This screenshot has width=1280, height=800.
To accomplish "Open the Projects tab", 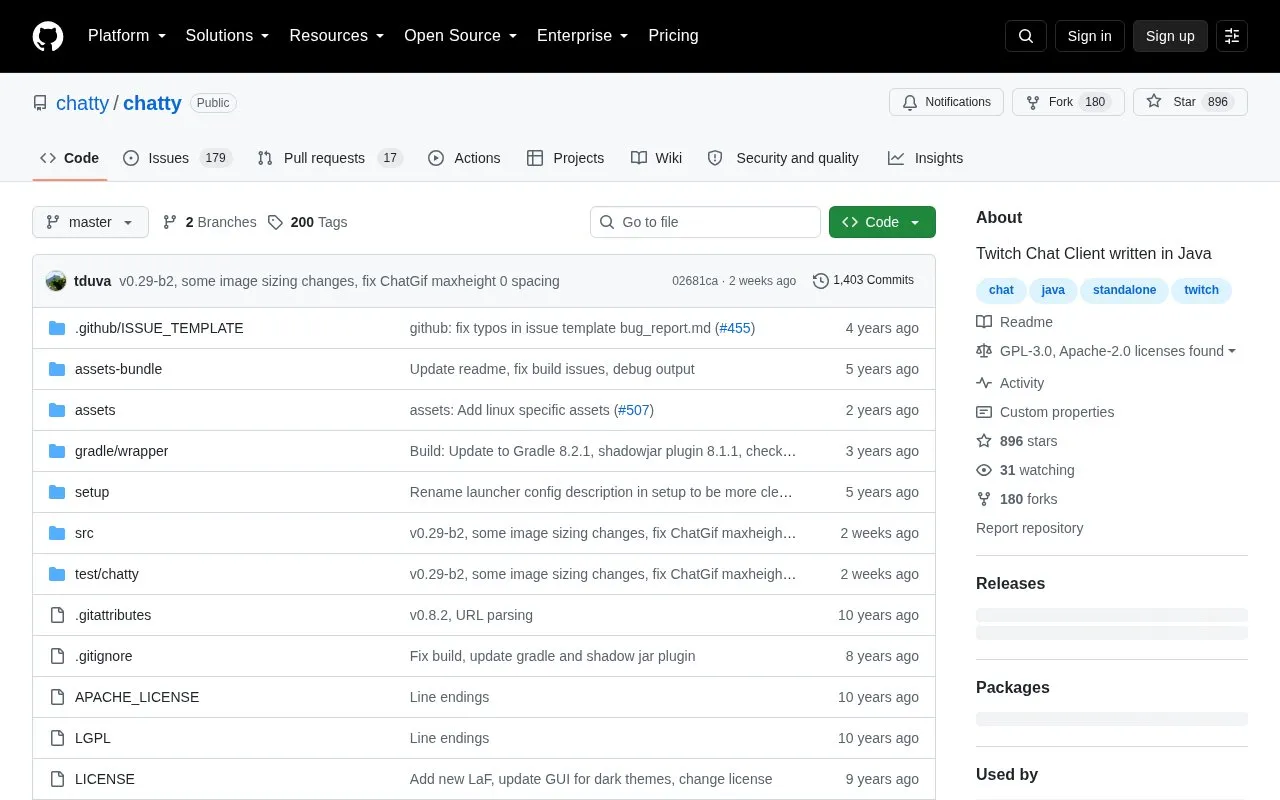I will (x=565, y=158).
